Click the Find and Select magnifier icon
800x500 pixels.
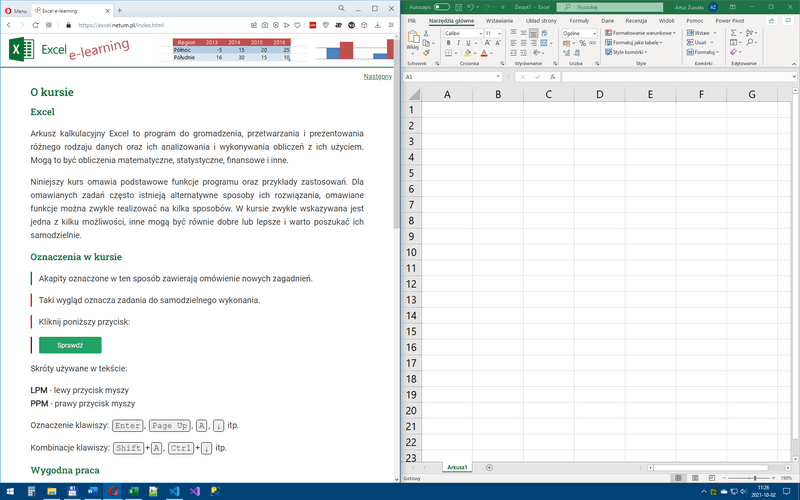point(749,42)
